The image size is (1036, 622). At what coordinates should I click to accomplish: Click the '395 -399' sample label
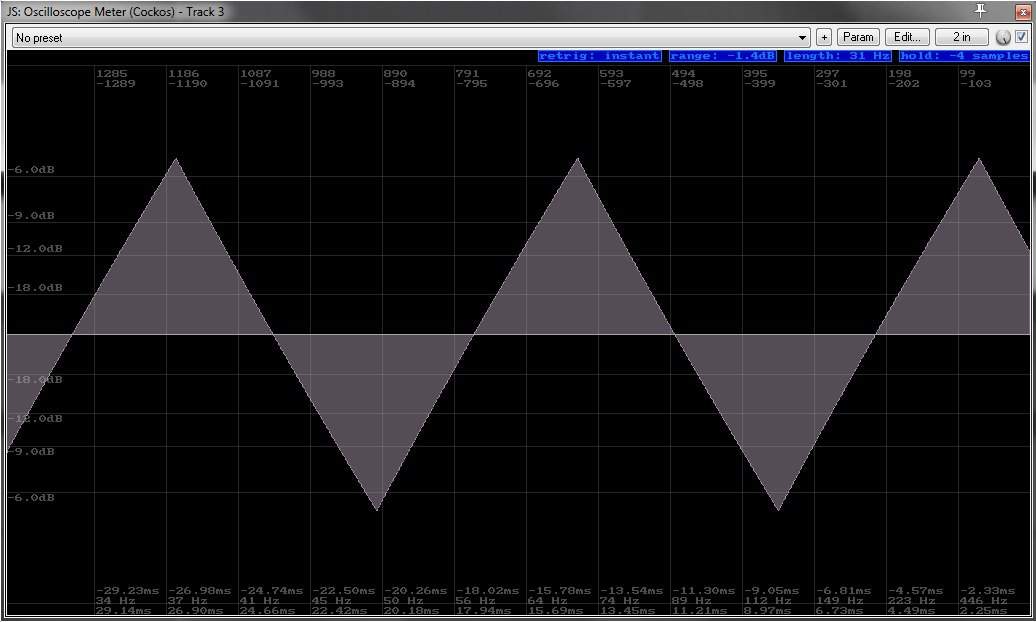pos(760,79)
